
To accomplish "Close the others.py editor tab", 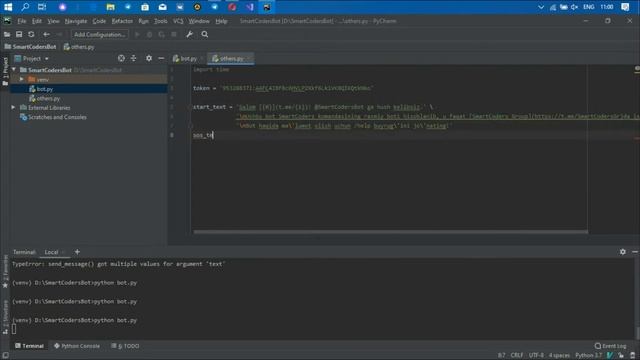I will pos(249,59).
